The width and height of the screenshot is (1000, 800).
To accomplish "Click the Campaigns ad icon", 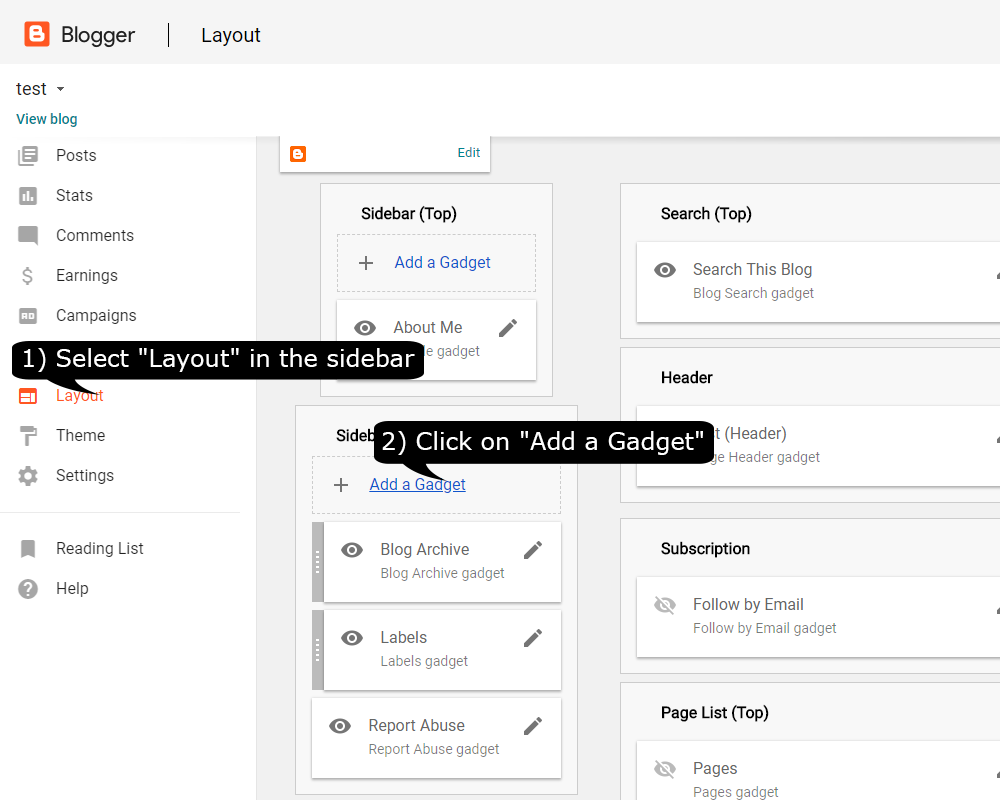I will coord(28,316).
